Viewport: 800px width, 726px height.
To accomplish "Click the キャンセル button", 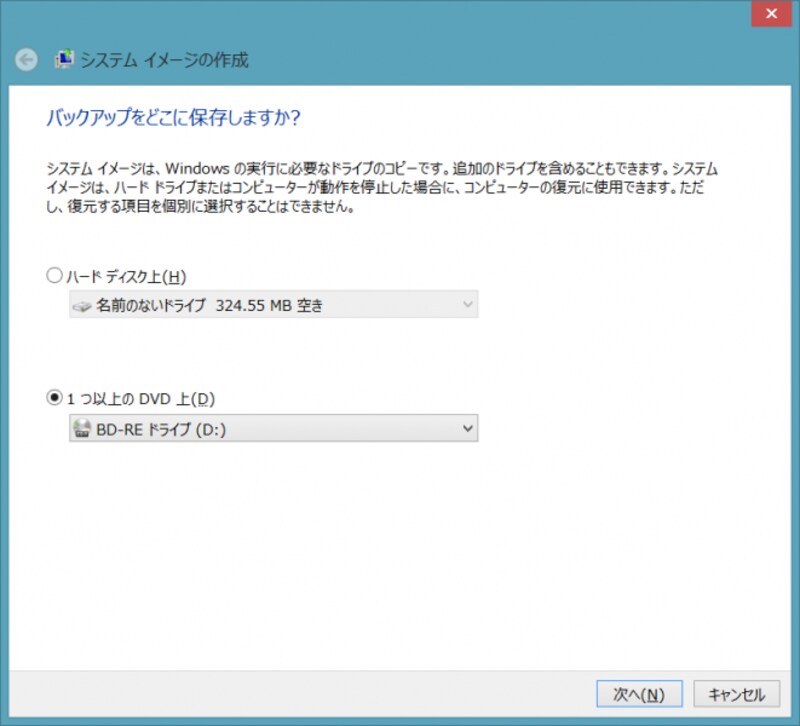I will [737, 694].
